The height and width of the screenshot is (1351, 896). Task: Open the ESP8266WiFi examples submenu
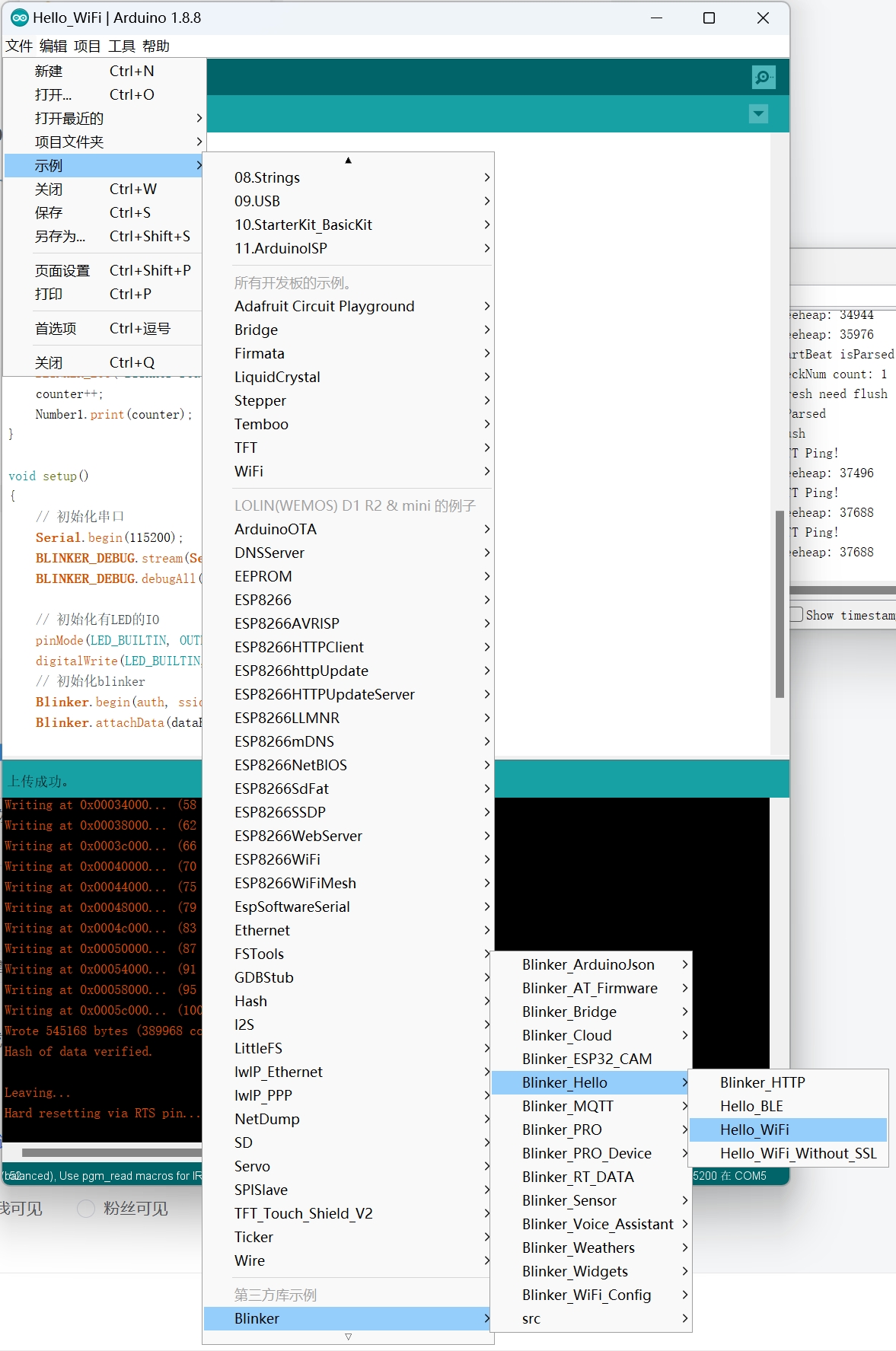coord(349,859)
